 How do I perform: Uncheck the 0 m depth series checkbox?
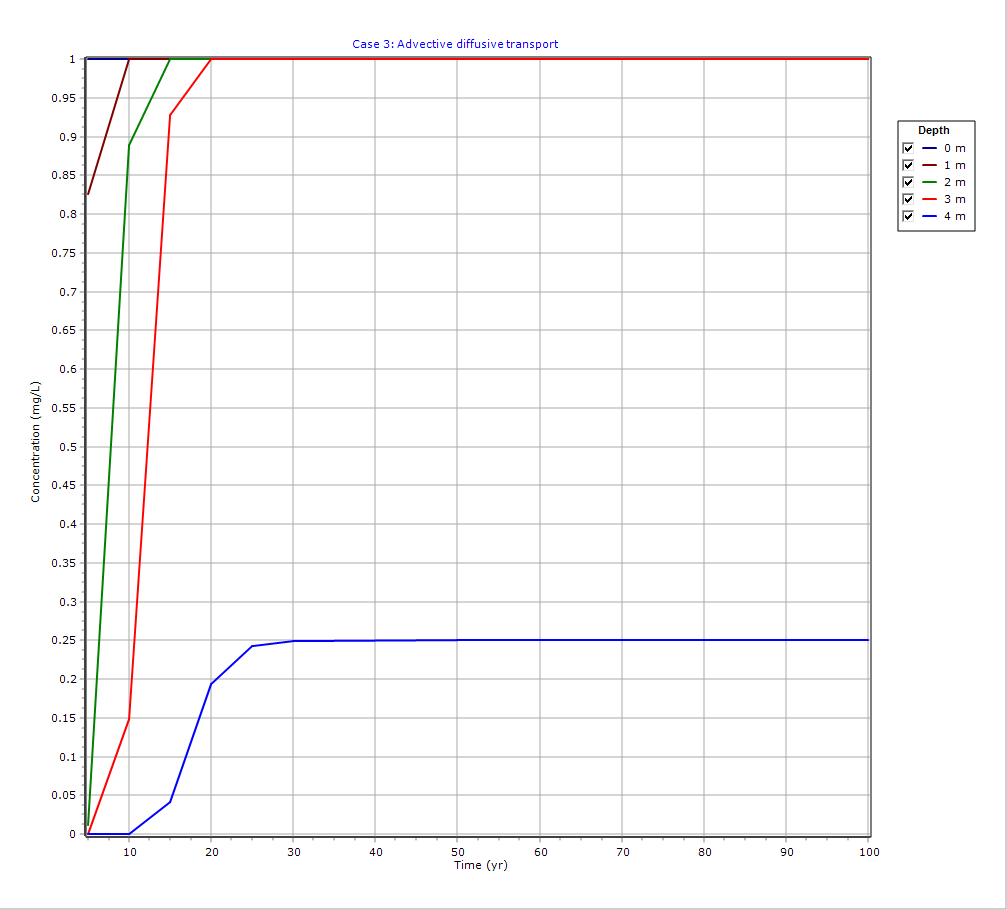[x=908, y=148]
